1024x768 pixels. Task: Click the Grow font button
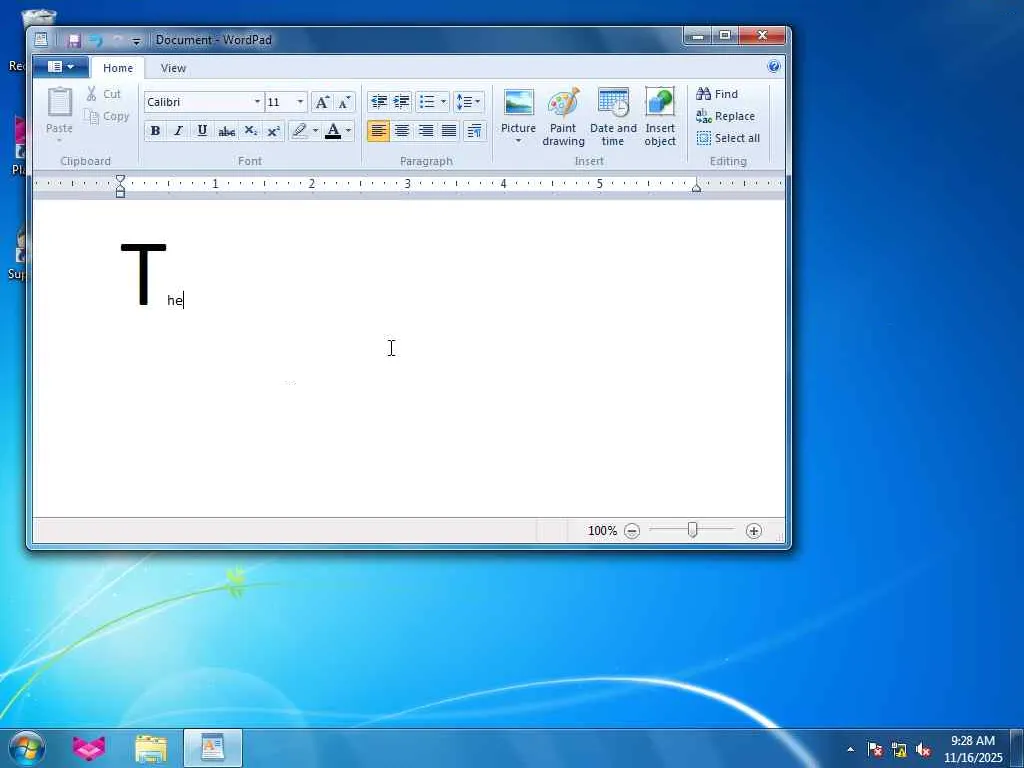[322, 102]
